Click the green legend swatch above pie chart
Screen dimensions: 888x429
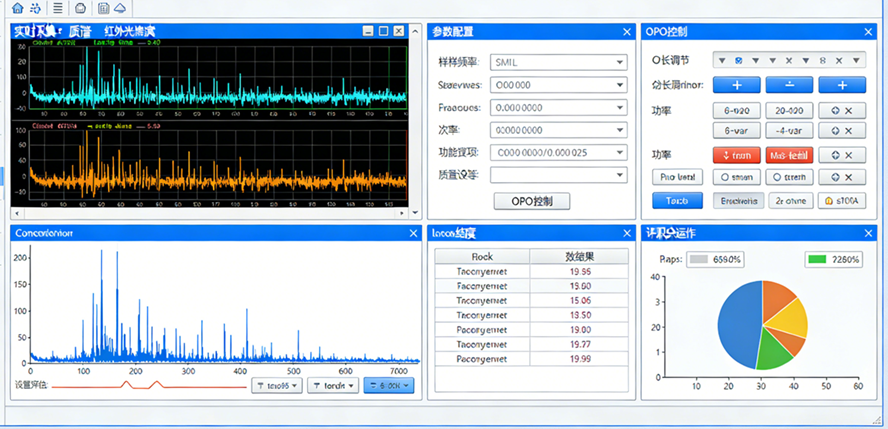817,260
